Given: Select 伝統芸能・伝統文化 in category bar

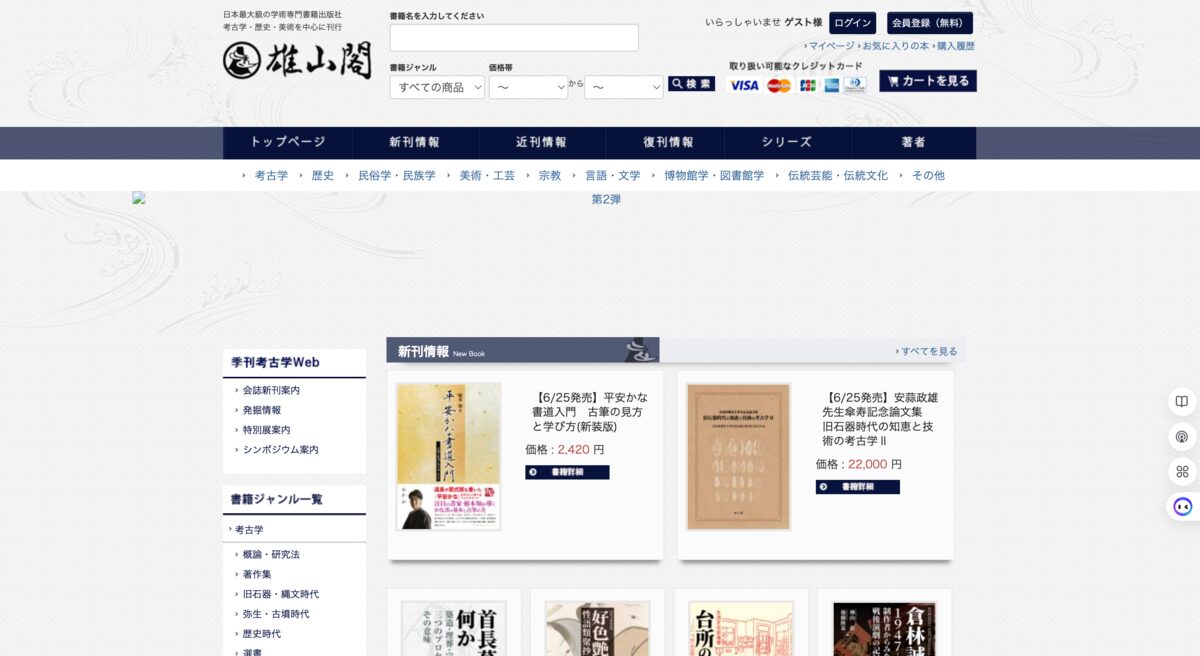Looking at the screenshot, I should click(838, 175).
